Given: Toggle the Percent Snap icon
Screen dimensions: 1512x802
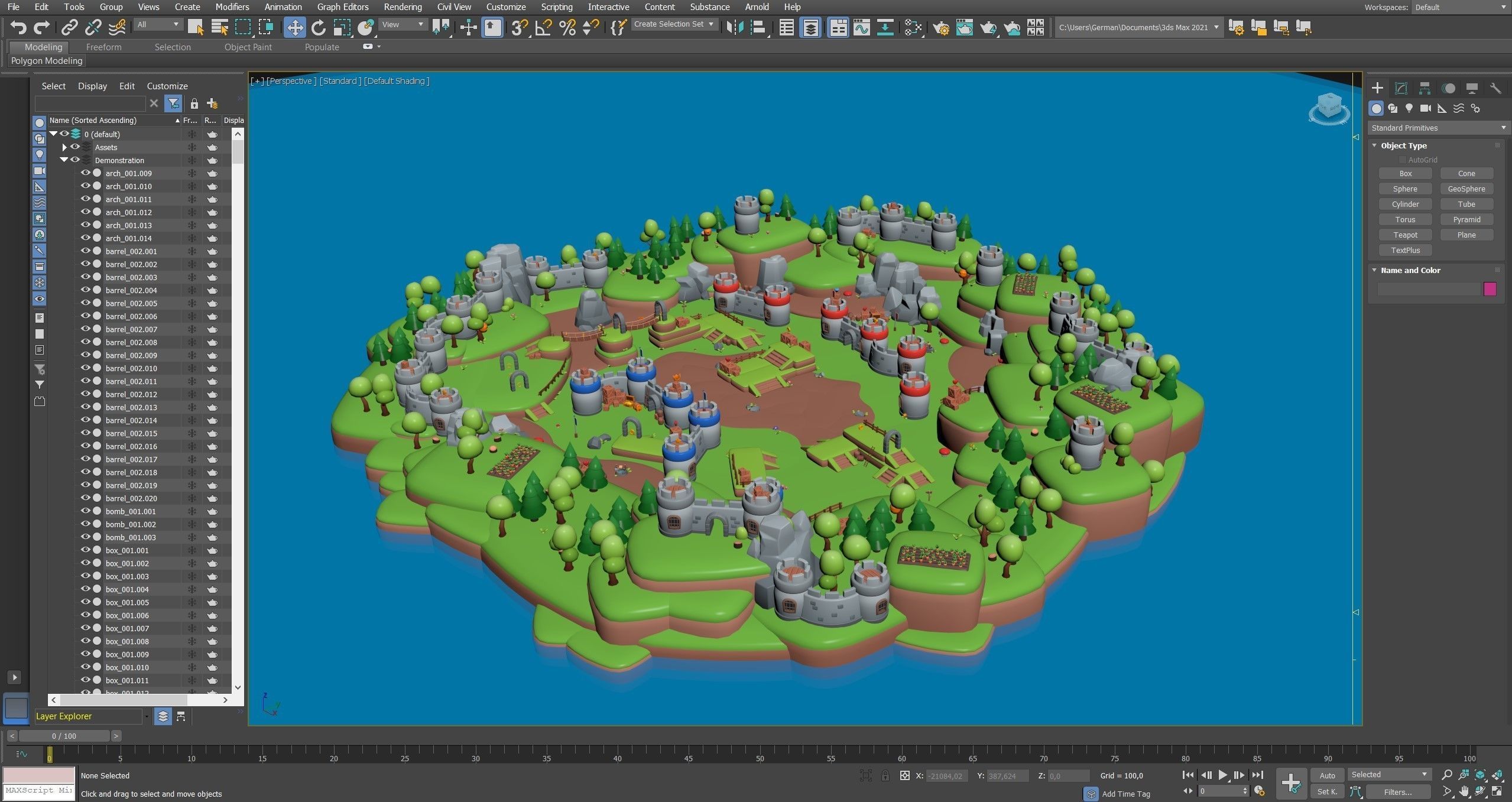Looking at the screenshot, I should (x=567, y=27).
